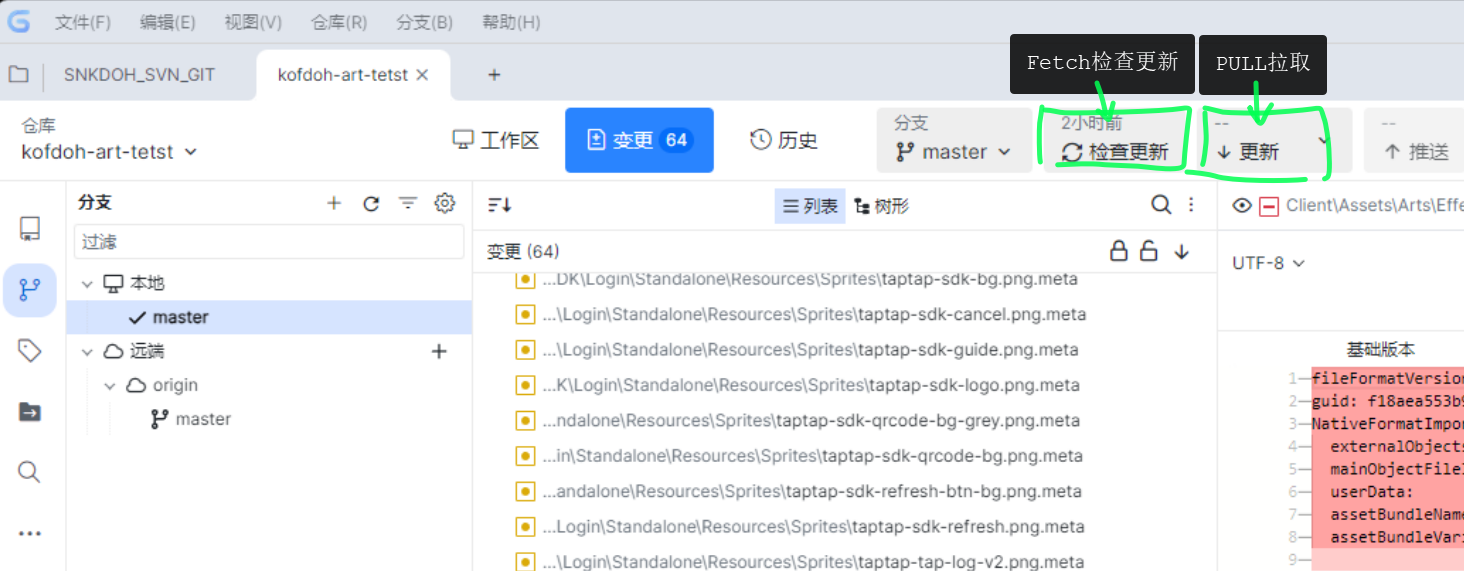Switch to SNKDOH_SVN_GIT tab
The image size is (1464, 571).
click(x=139, y=75)
